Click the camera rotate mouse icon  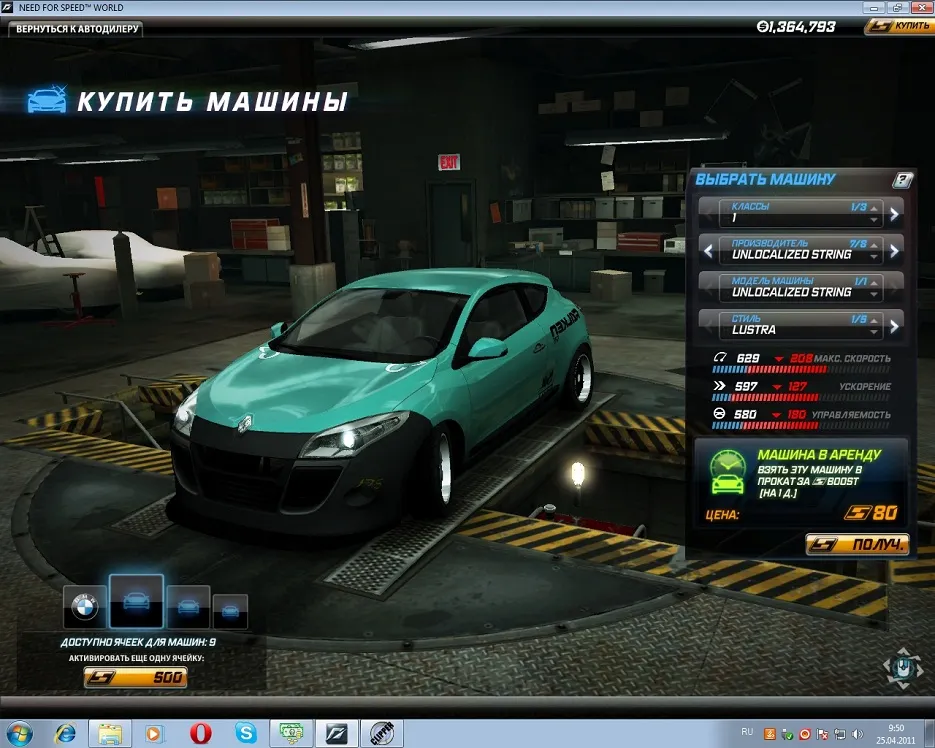(903, 668)
